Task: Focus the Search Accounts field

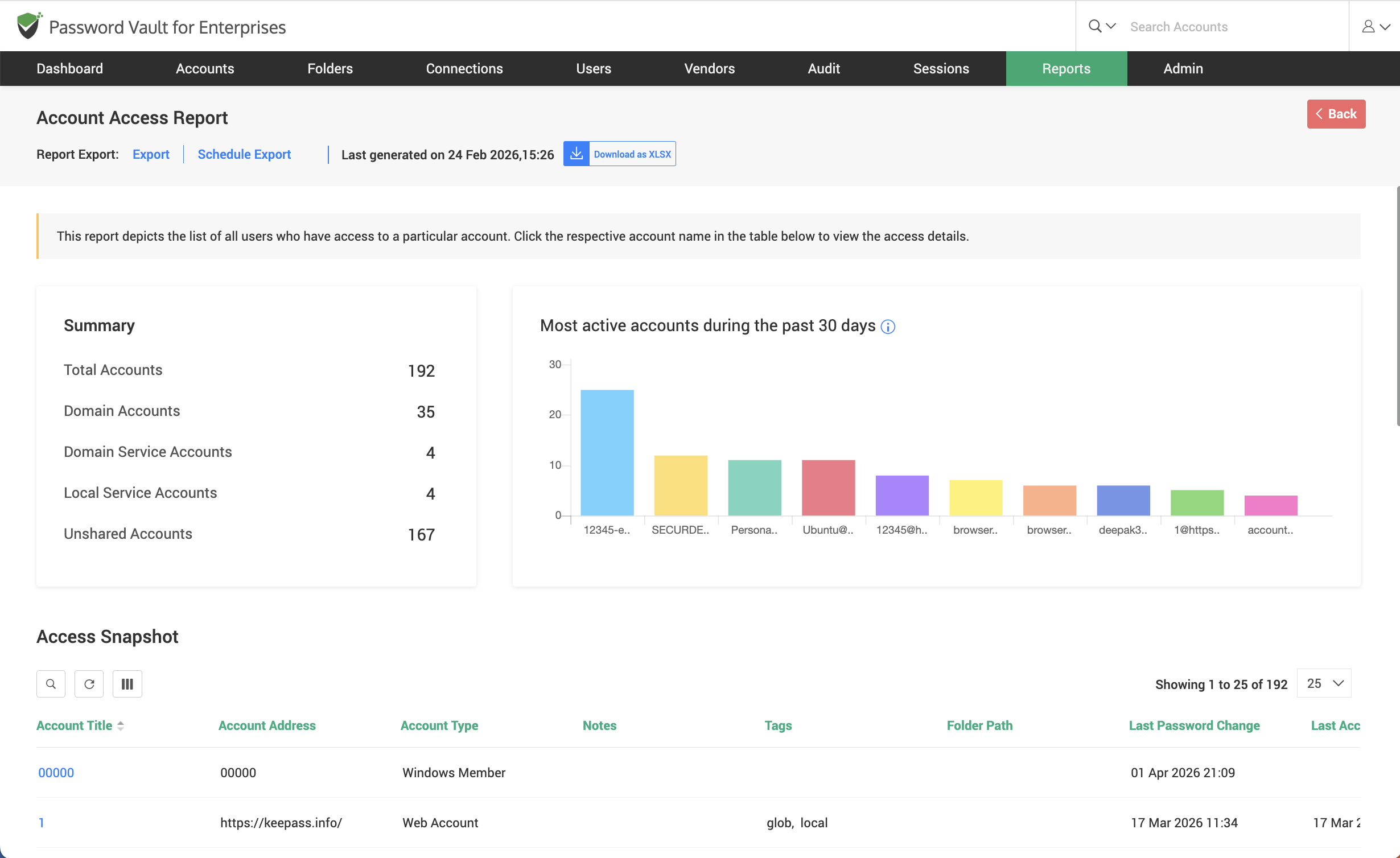Action: [1235, 27]
